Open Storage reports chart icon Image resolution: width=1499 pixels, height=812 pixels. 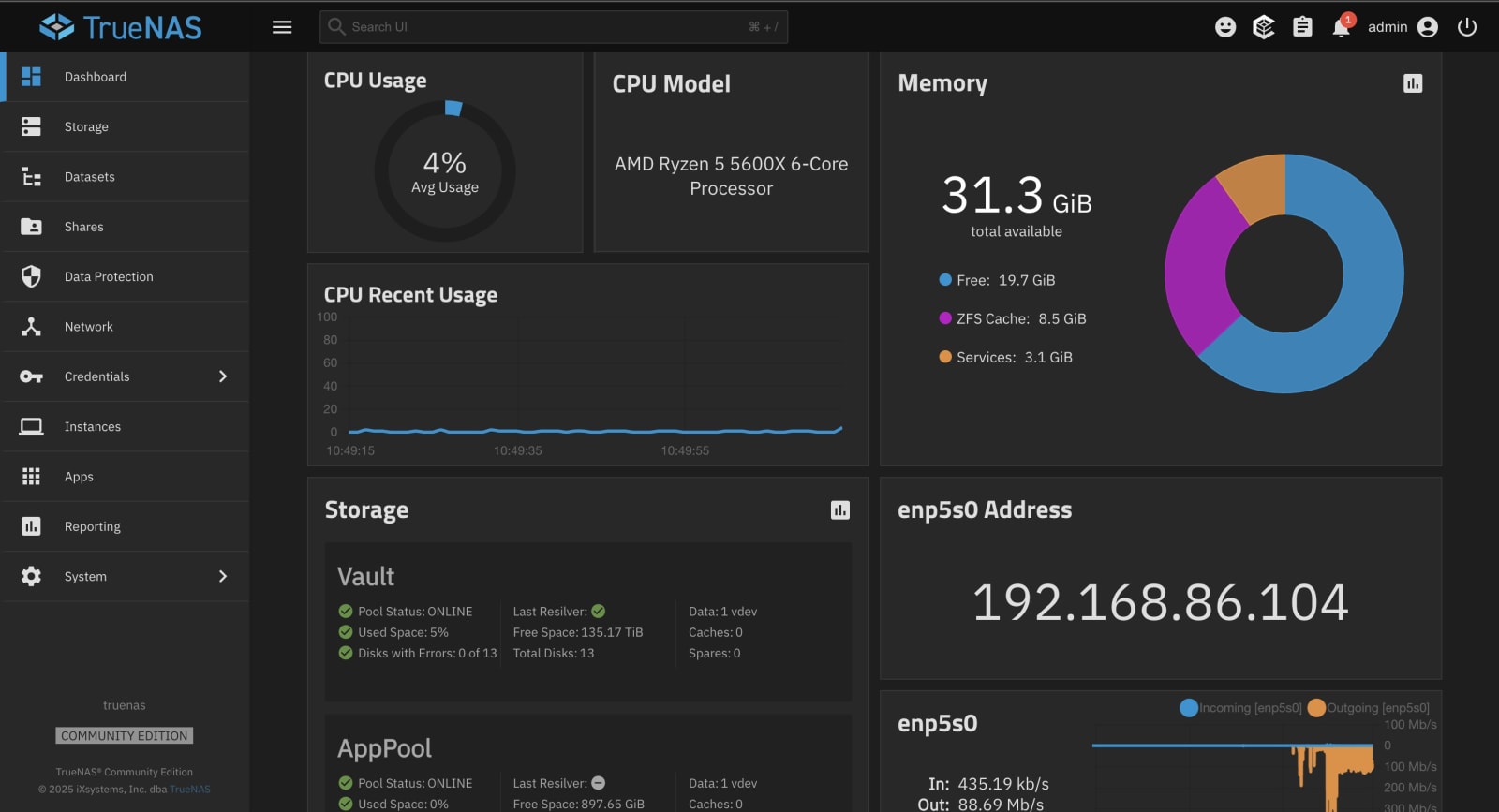click(x=840, y=509)
